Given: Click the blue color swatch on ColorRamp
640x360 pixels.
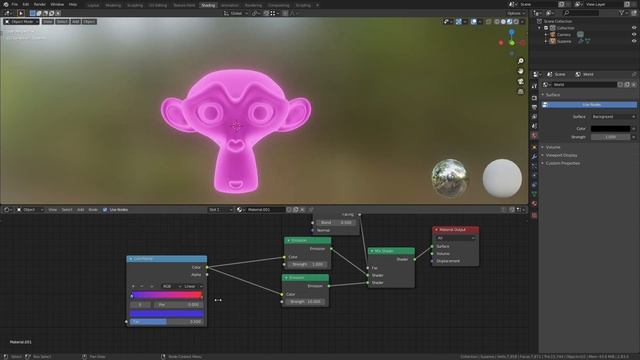Looking at the screenshot, I should [167, 314].
